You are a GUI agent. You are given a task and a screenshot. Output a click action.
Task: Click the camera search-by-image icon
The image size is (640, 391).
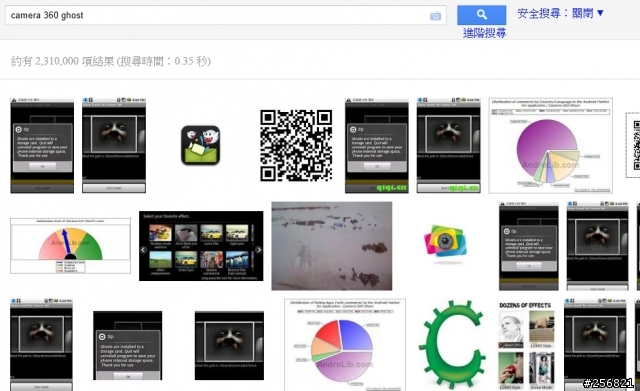click(x=435, y=16)
